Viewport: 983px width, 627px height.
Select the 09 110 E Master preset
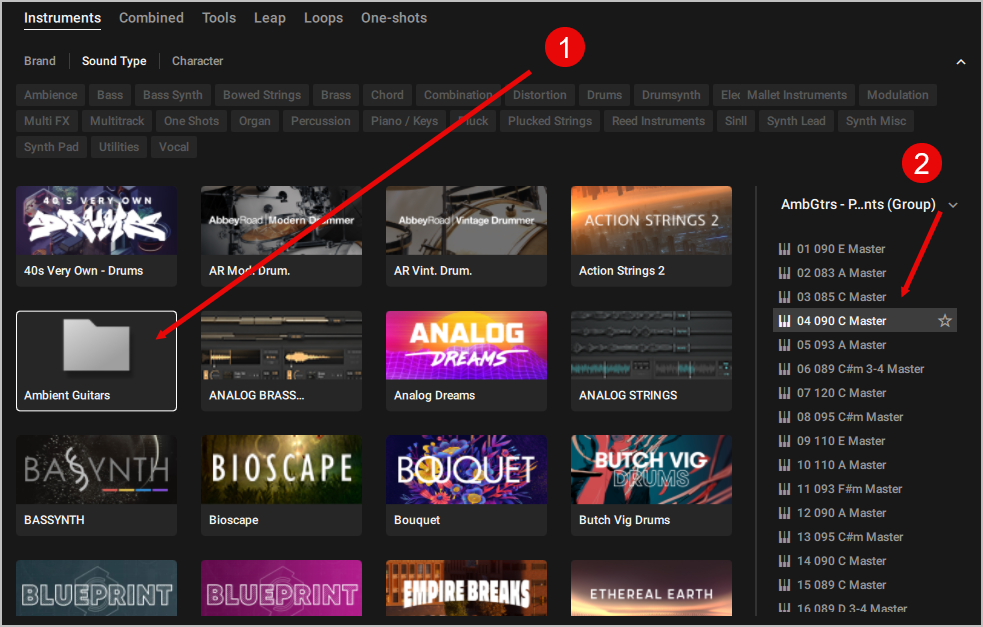coord(865,441)
